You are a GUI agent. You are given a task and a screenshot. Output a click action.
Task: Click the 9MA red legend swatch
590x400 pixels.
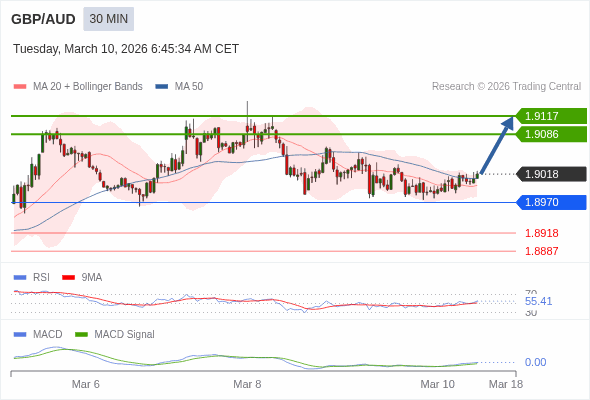[x=68, y=278]
